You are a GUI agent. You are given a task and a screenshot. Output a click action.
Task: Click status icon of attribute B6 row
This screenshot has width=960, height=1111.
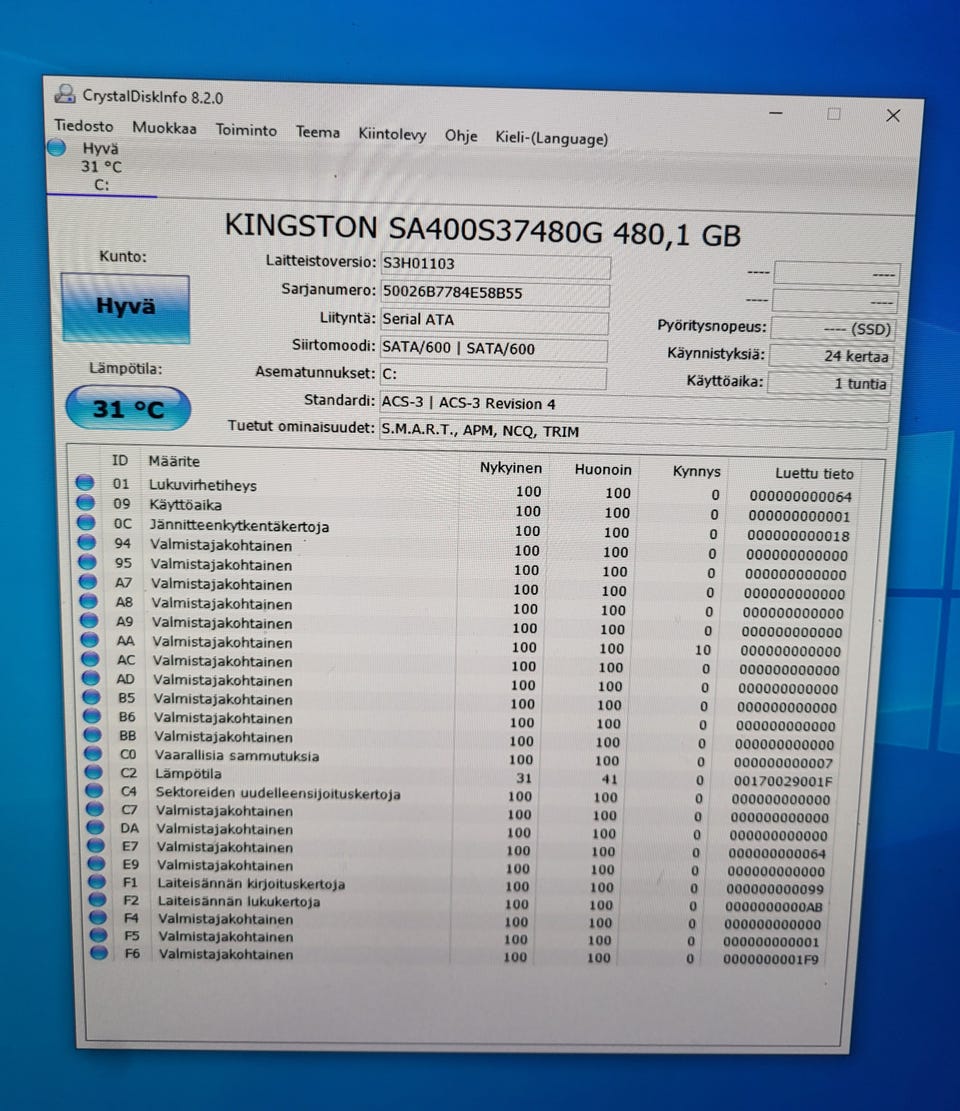93,715
